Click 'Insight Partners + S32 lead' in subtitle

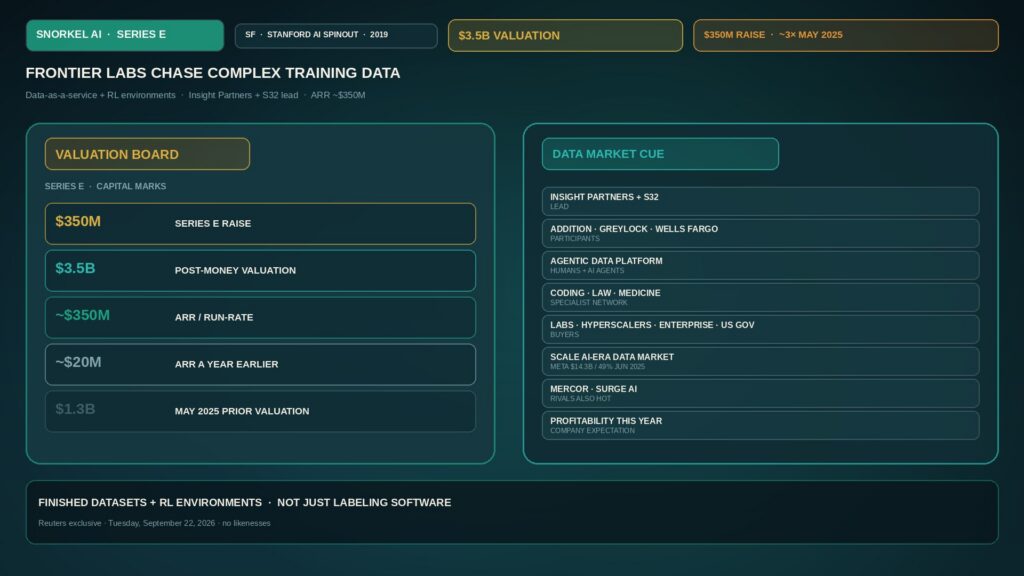(x=244, y=95)
